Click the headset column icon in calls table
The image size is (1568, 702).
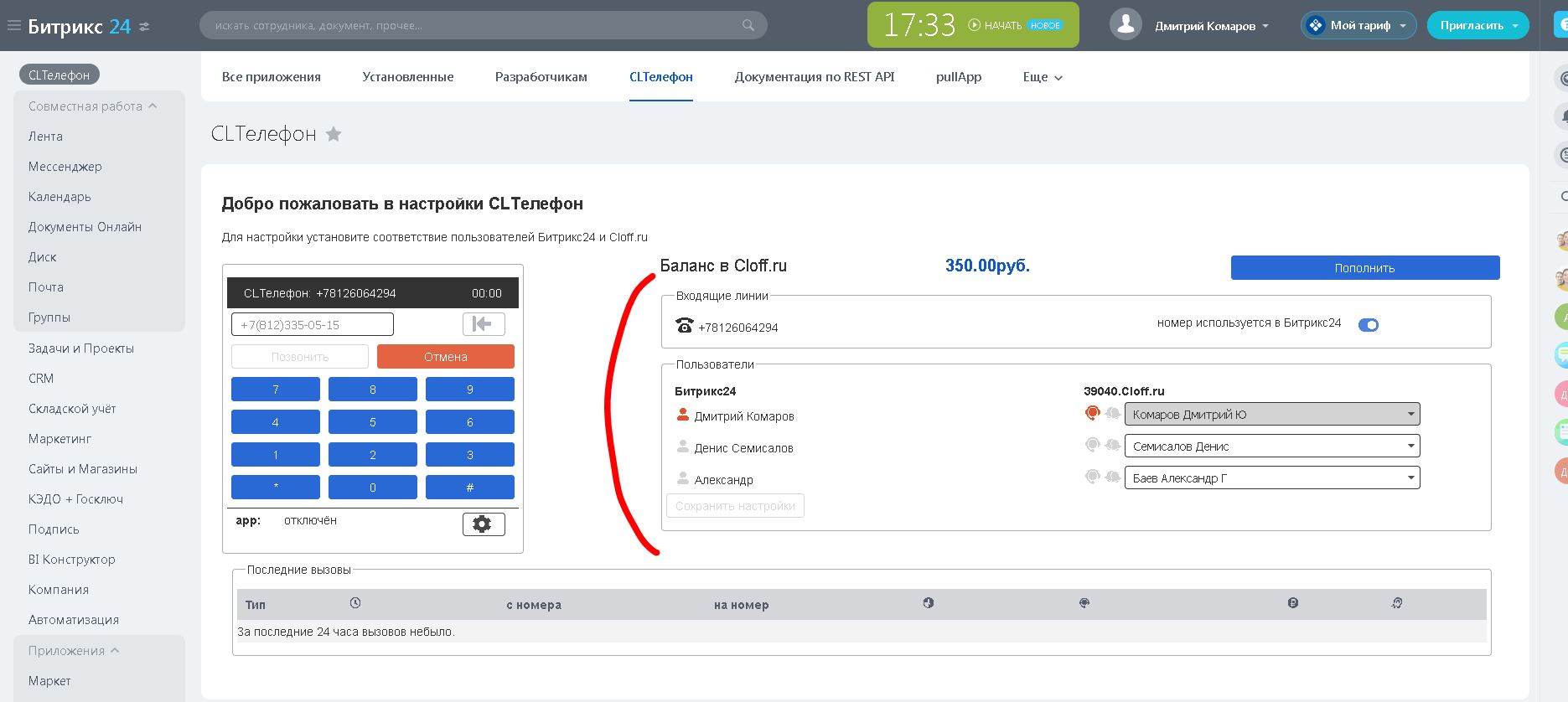1084,603
